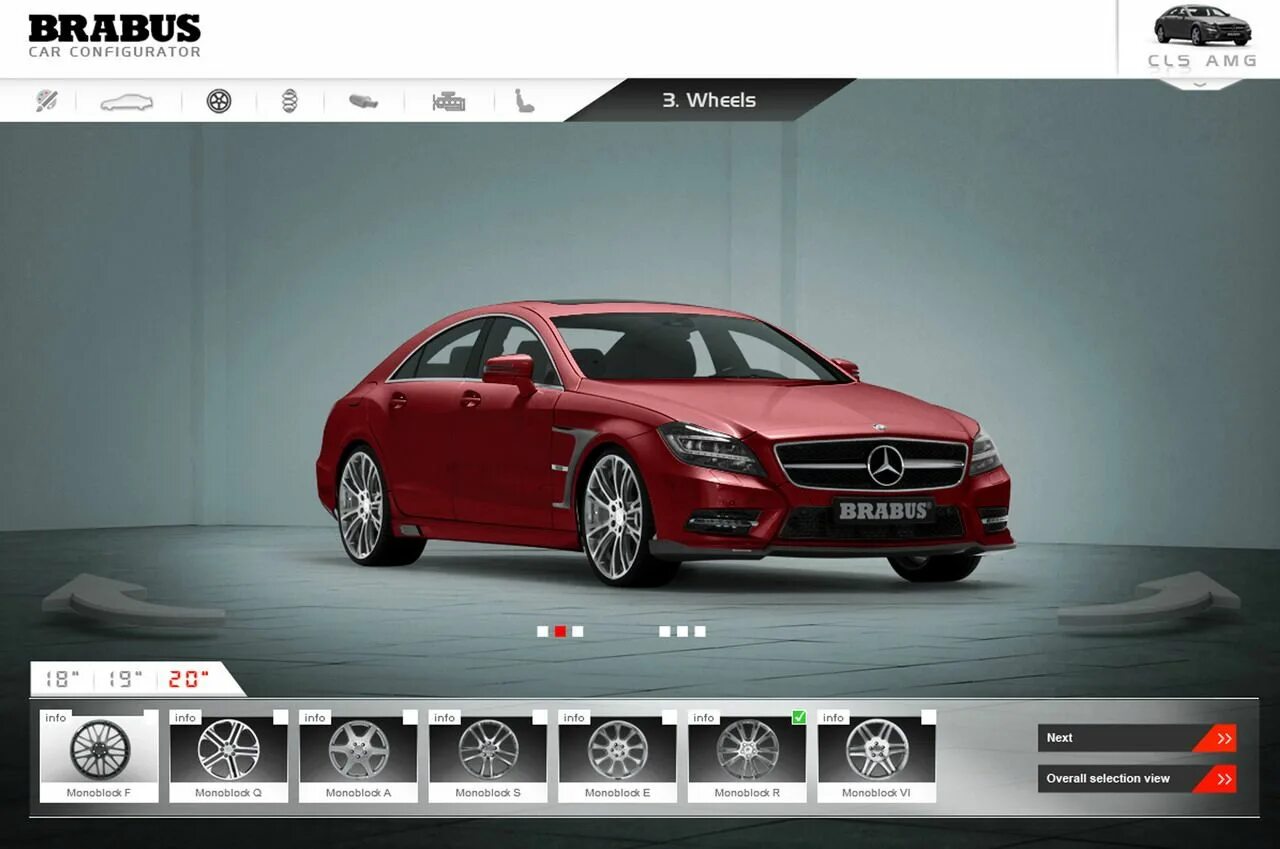Show info for Monoblock F wheel
Viewport: 1280px width, 849px height.
point(56,718)
